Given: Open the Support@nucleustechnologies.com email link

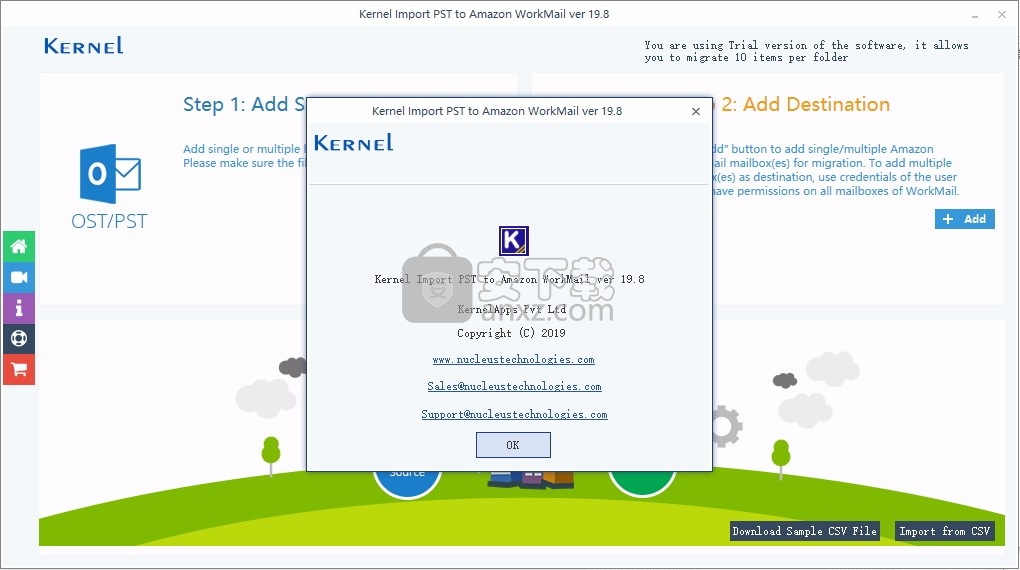Looking at the screenshot, I should tap(514, 414).
